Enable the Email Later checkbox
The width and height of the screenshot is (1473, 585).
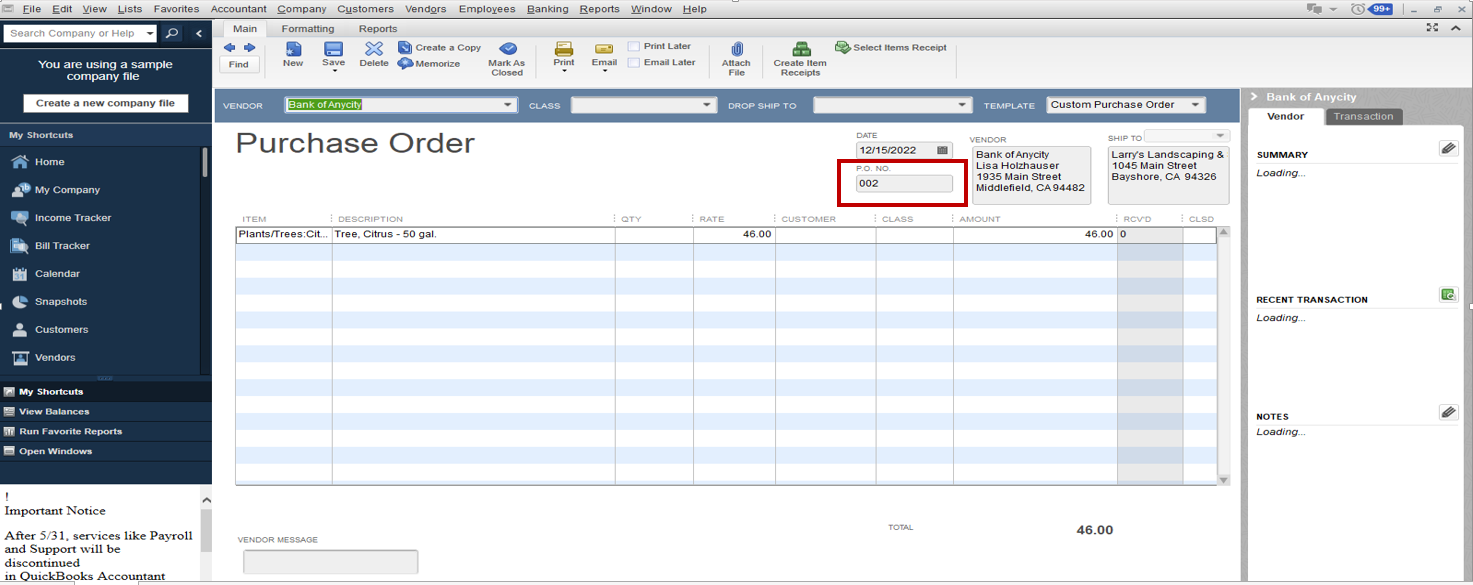(634, 63)
